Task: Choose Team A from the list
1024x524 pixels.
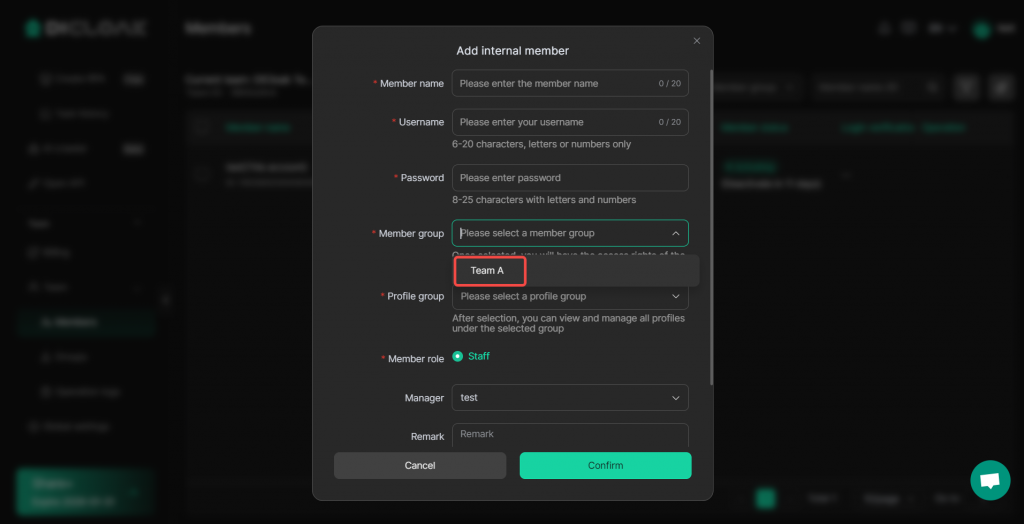Action: coord(489,271)
